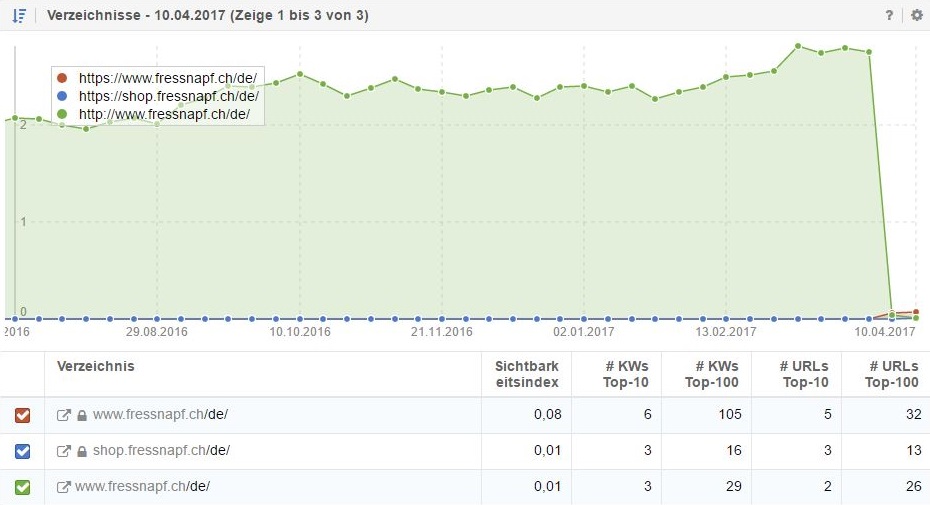Click external link icon in green-checkbox row
930x505 pixels.
tap(65, 487)
